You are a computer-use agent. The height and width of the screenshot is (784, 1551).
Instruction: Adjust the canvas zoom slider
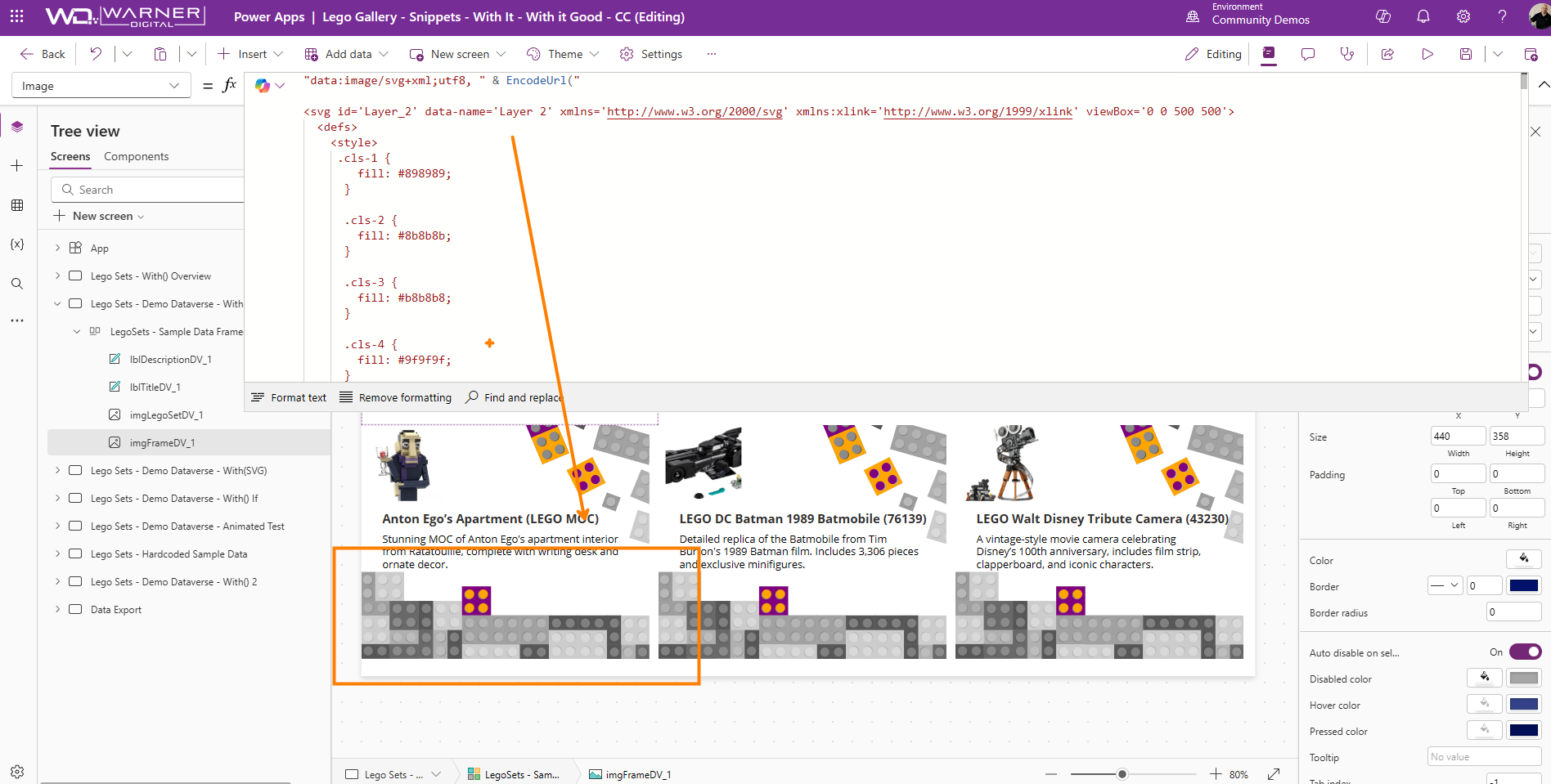1122,774
